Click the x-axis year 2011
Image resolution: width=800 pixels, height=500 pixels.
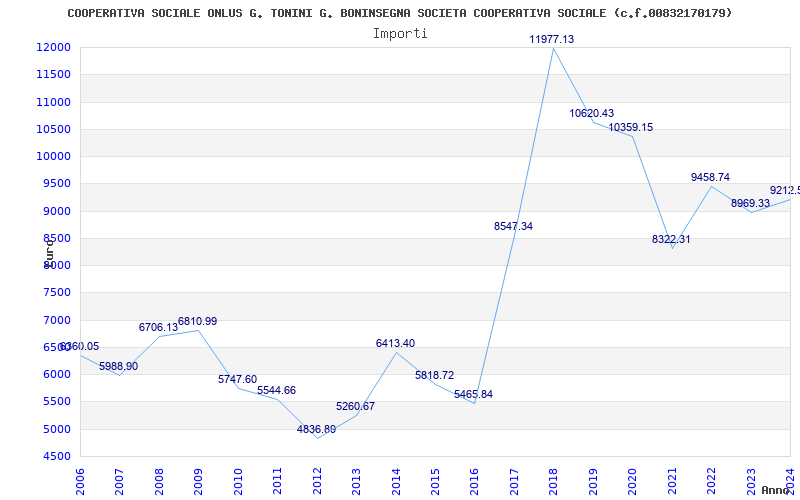[x=278, y=481]
